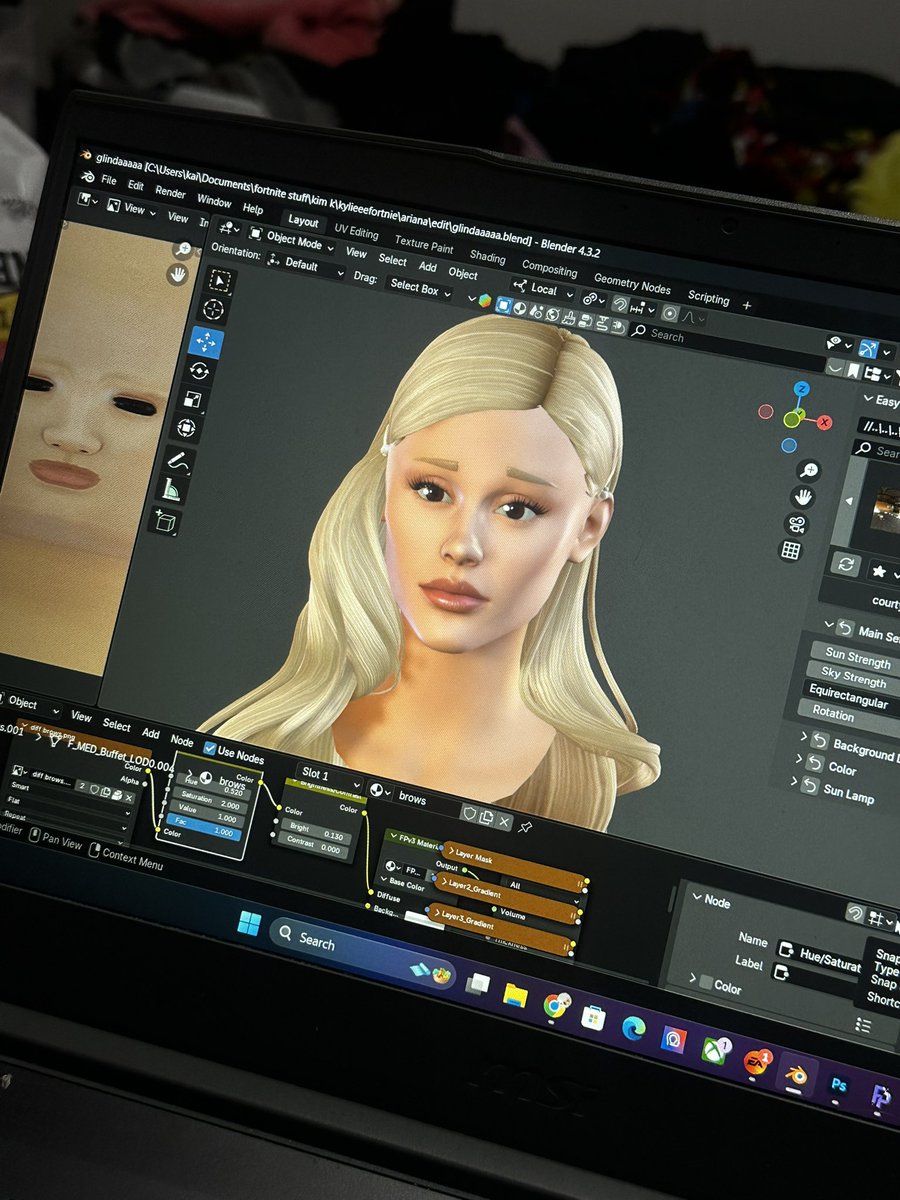Click the reset icon beside Sun Lamp
The width and height of the screenshot is (900, 1200).
[808, 785]
